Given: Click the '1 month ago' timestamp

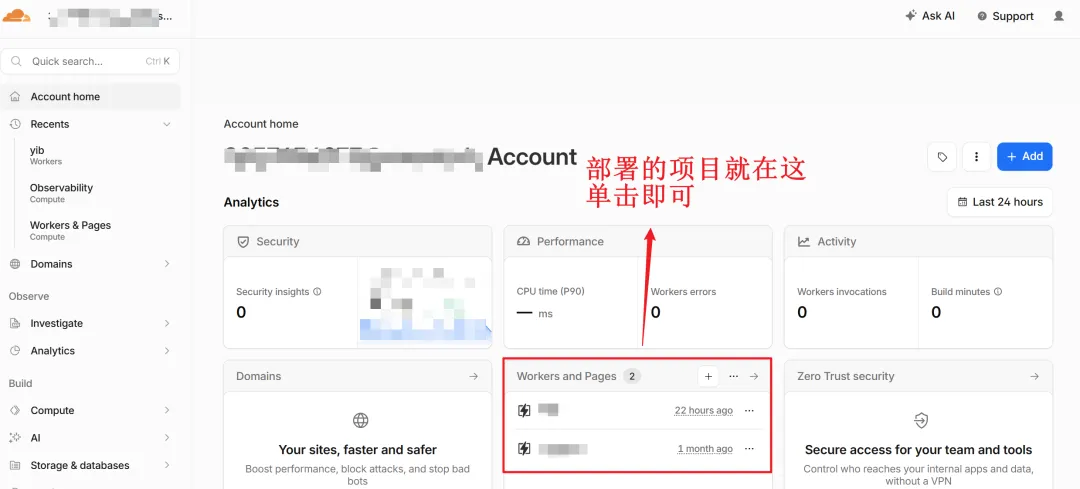Looking at the screenshot, I should point(705,449).
